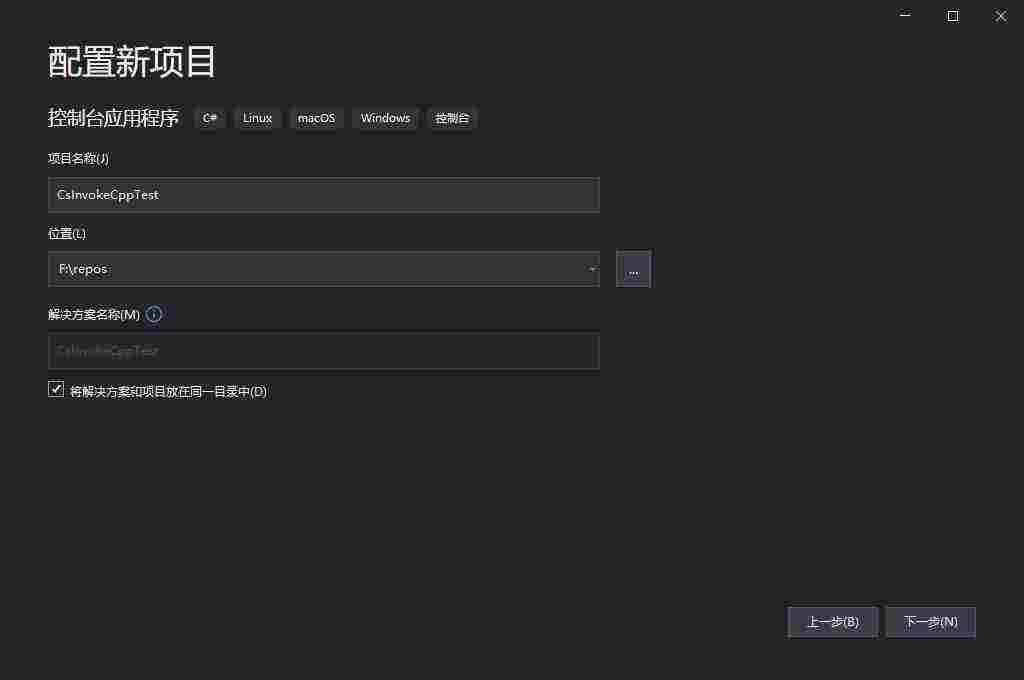The image size is (1024, 680).
Task: Click the 解决方案名称(M) label
Action: (94, 314)
